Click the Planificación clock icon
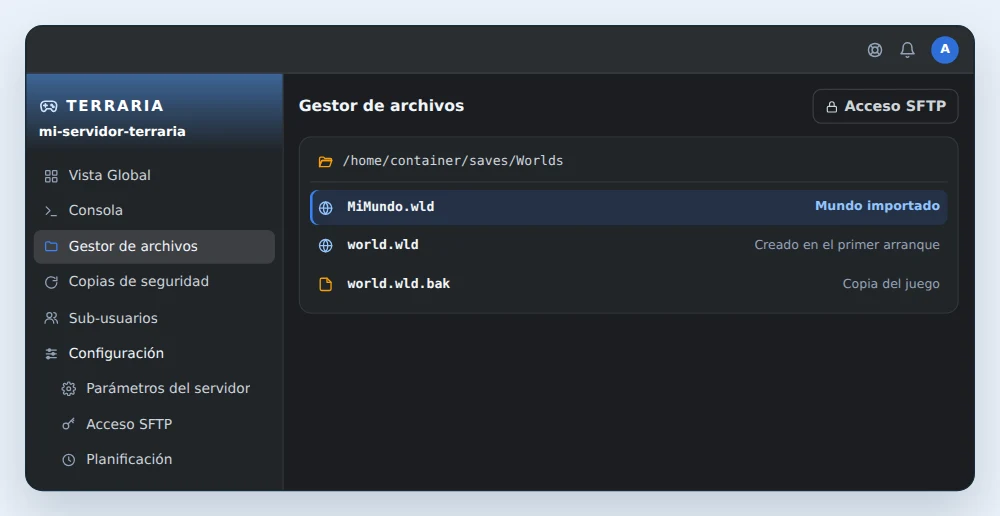This screenshot has height=516, width=1000. pos(68,459)
